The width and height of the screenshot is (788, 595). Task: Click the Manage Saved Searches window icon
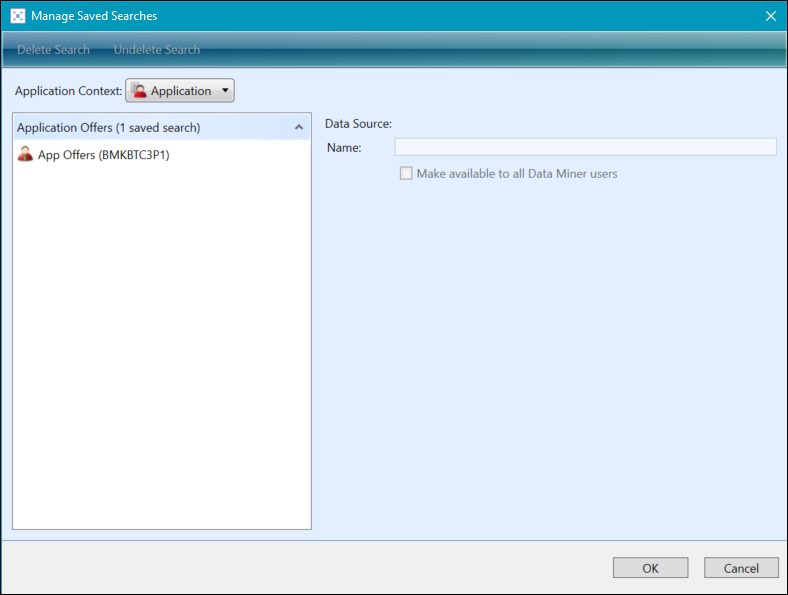click(18, 16)
